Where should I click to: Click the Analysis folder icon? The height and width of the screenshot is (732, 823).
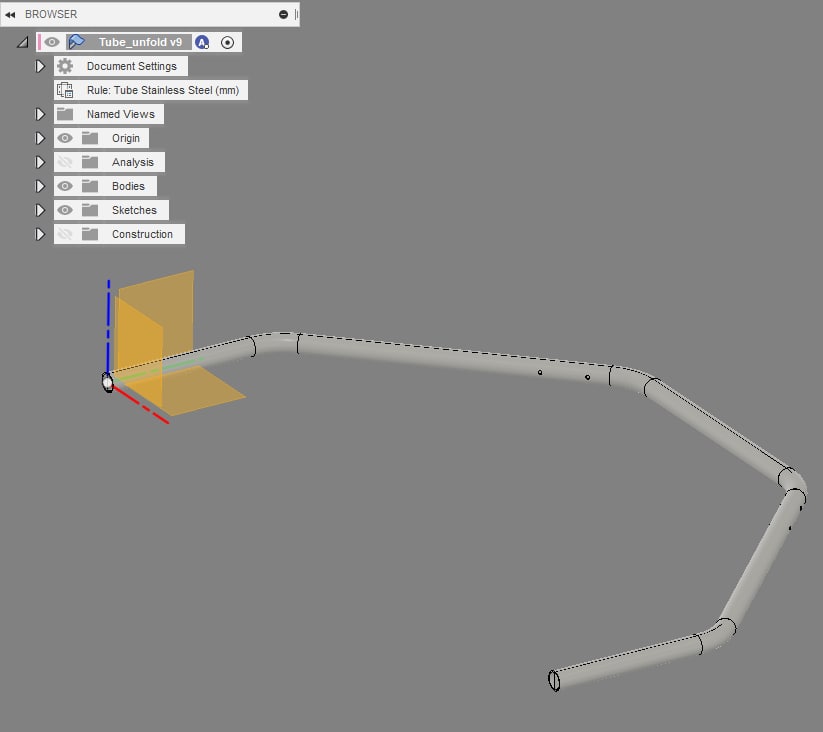90,162
